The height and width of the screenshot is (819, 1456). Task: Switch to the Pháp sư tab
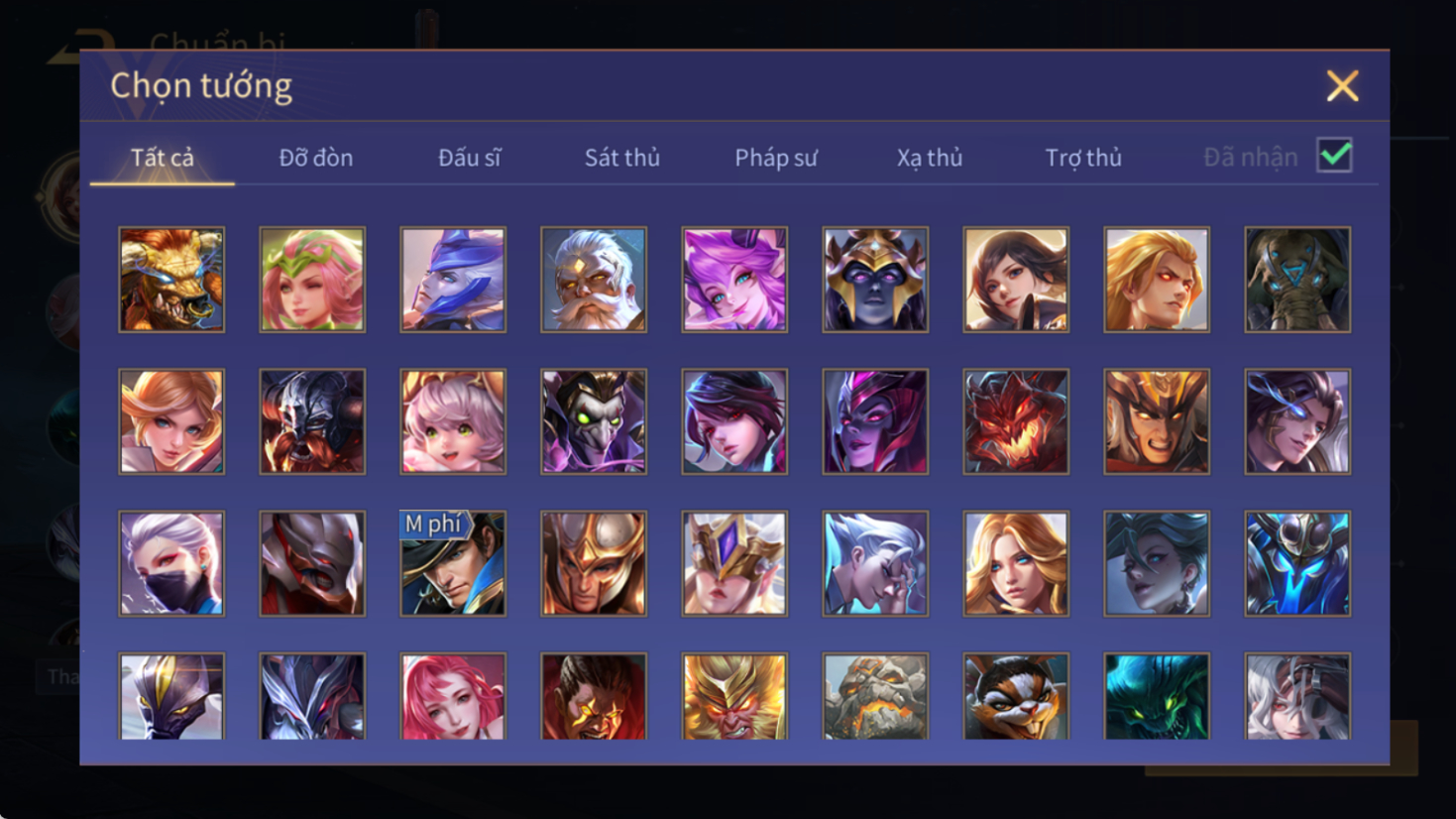[x=776, y=158]
